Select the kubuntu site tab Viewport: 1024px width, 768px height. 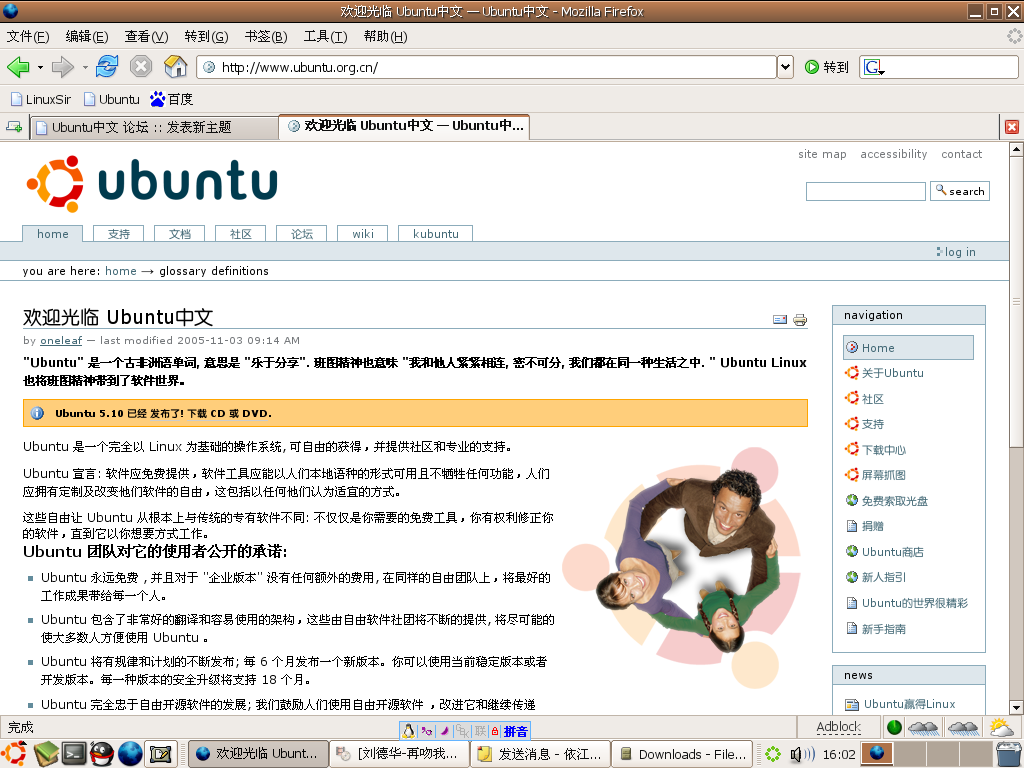click(436, 234)
